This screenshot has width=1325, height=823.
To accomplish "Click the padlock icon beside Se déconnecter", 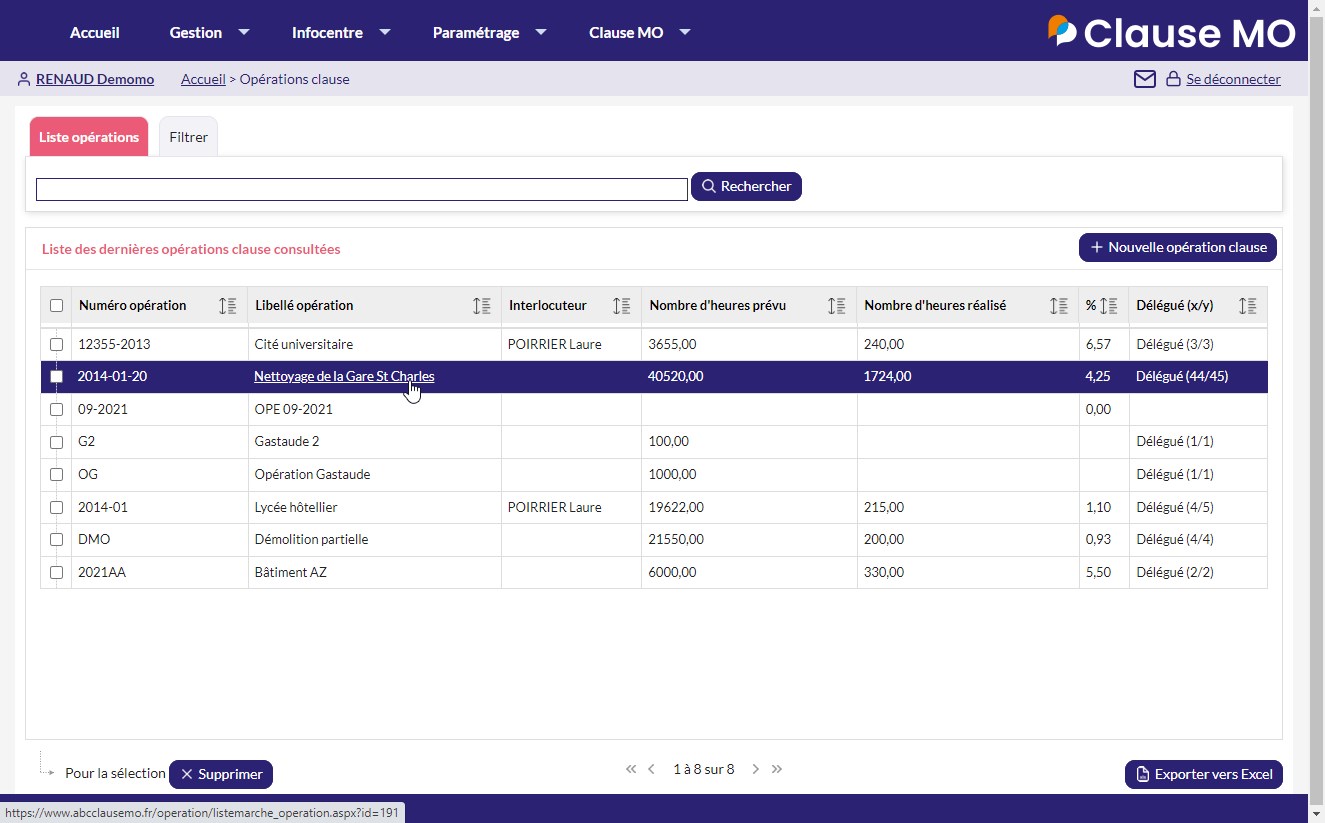I will coord(1174,79).
